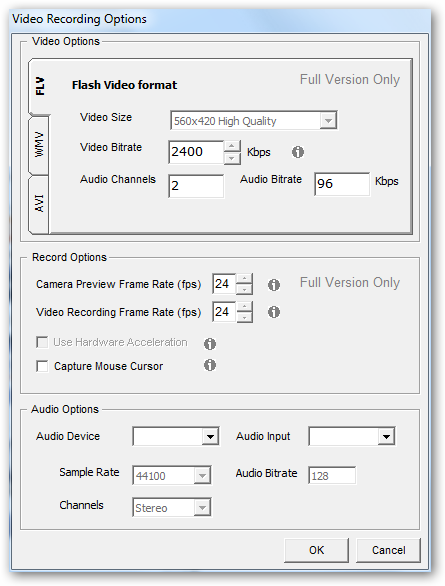
Task: Confirm settings with the OK button
Action: pos(316,550)
